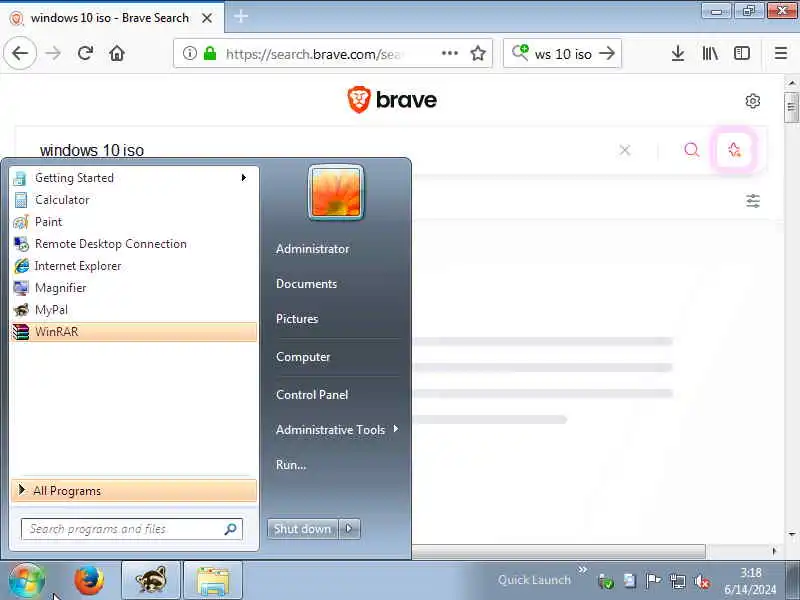The width and height of the screenshot is (800, 600).
Task: Show site information icon in address bar
Action: click(189, 53)
